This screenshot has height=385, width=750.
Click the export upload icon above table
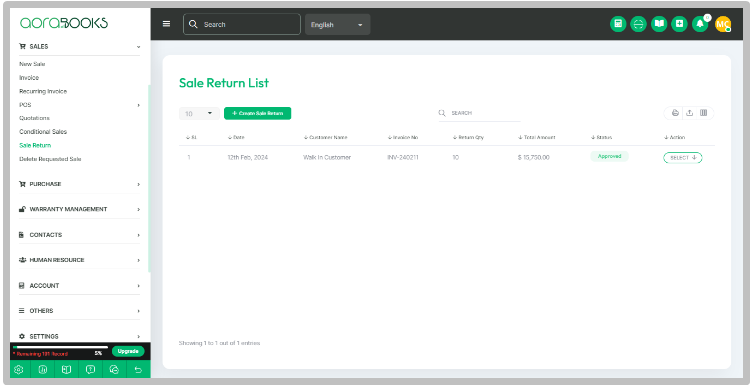(x=689, y=113)
